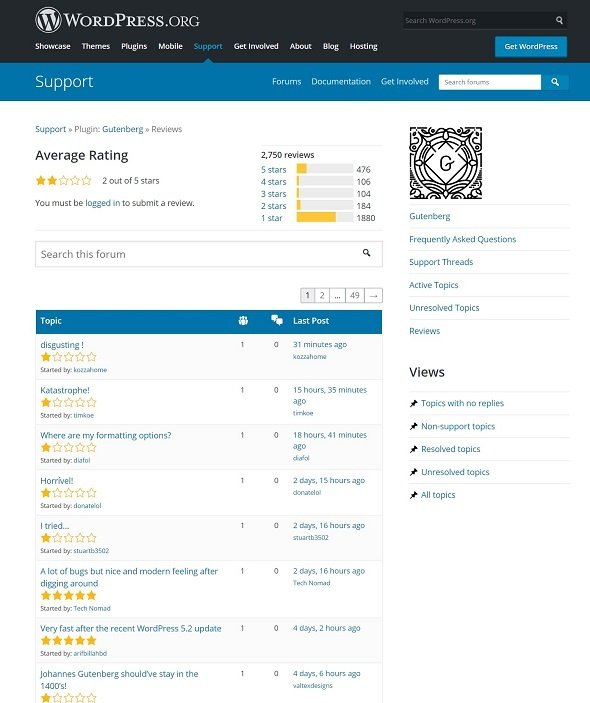Open the 'Horrivel!' review topic
This screenshot has height=703, width=590.
pyautogui.click(x=57, y=481)
